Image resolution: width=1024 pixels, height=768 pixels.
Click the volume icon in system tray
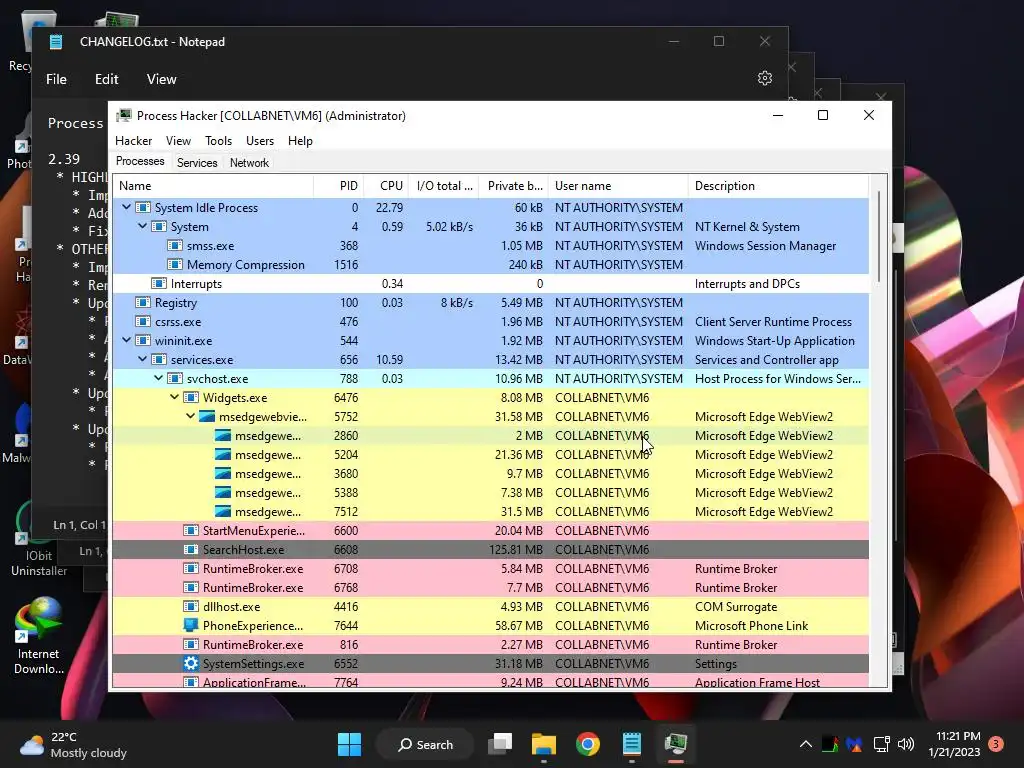[x=906, y=744]
